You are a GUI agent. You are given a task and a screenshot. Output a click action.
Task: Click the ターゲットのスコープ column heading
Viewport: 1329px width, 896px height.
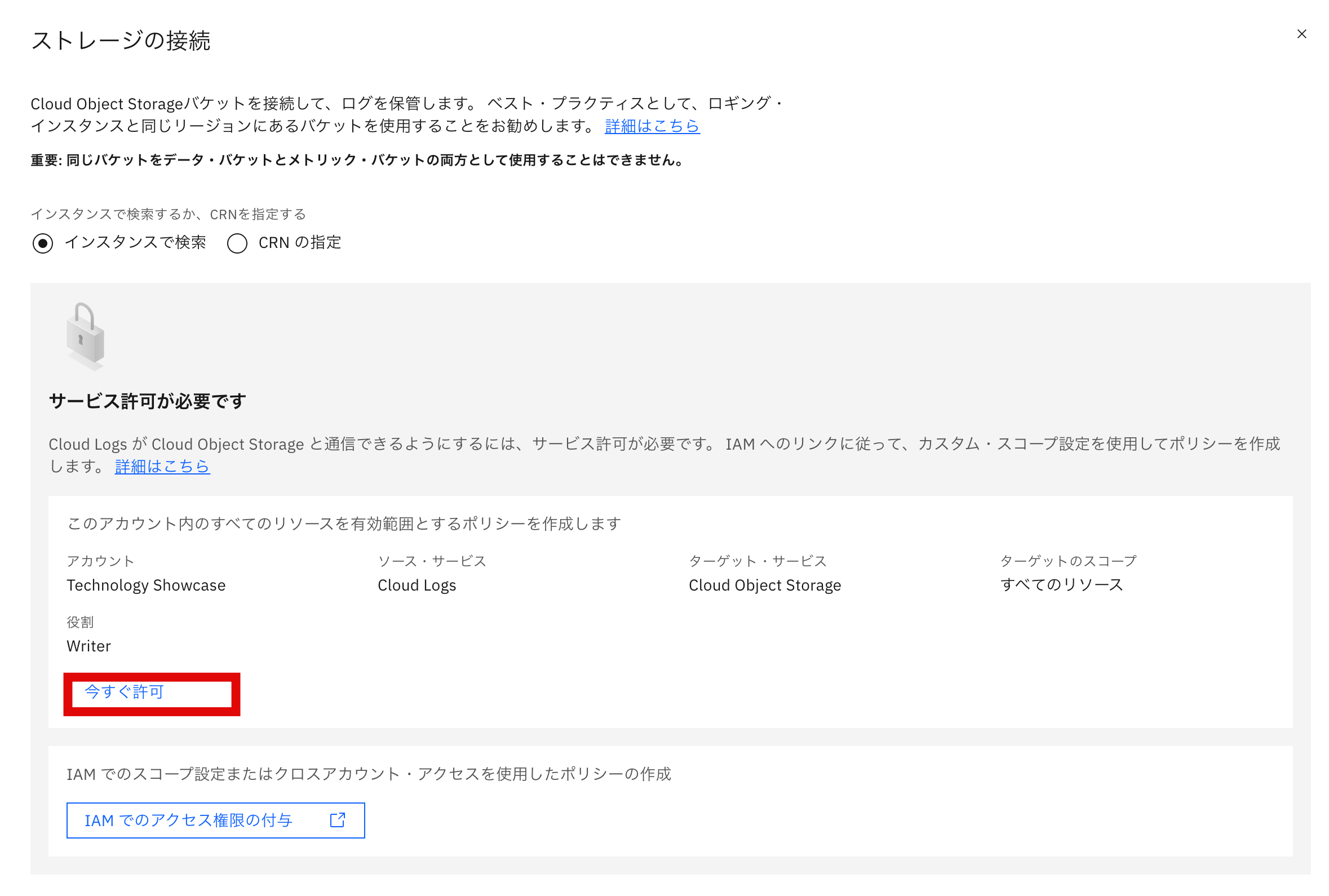[x=1067, y=561]
